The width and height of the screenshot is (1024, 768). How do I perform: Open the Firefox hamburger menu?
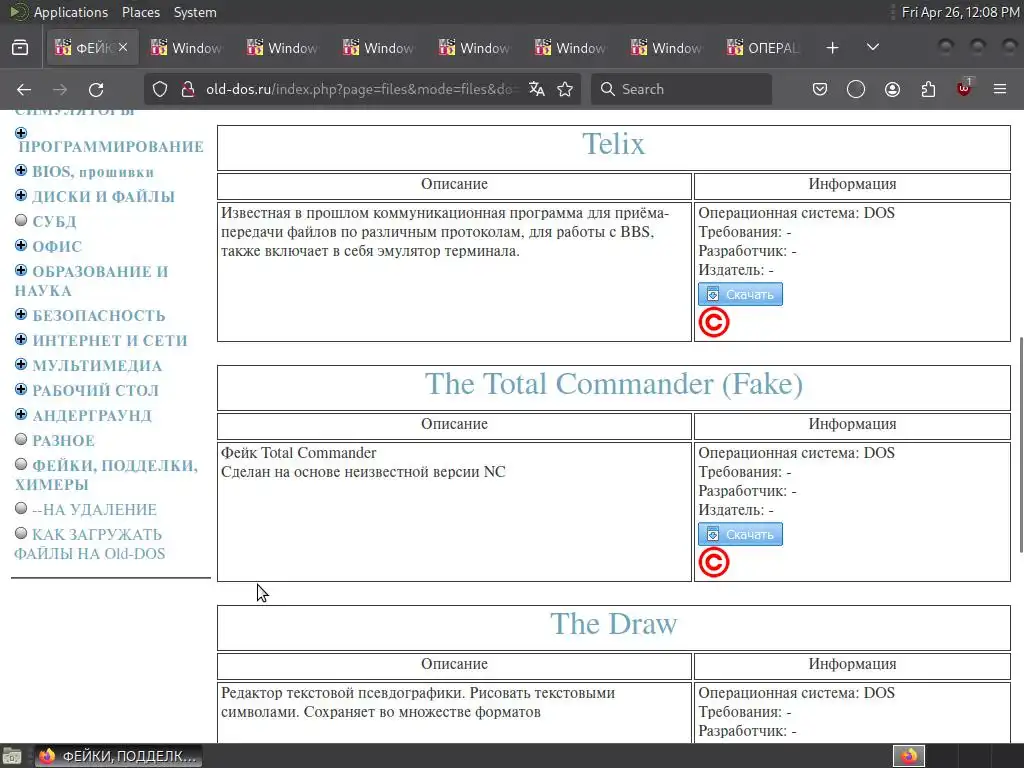1000,89
